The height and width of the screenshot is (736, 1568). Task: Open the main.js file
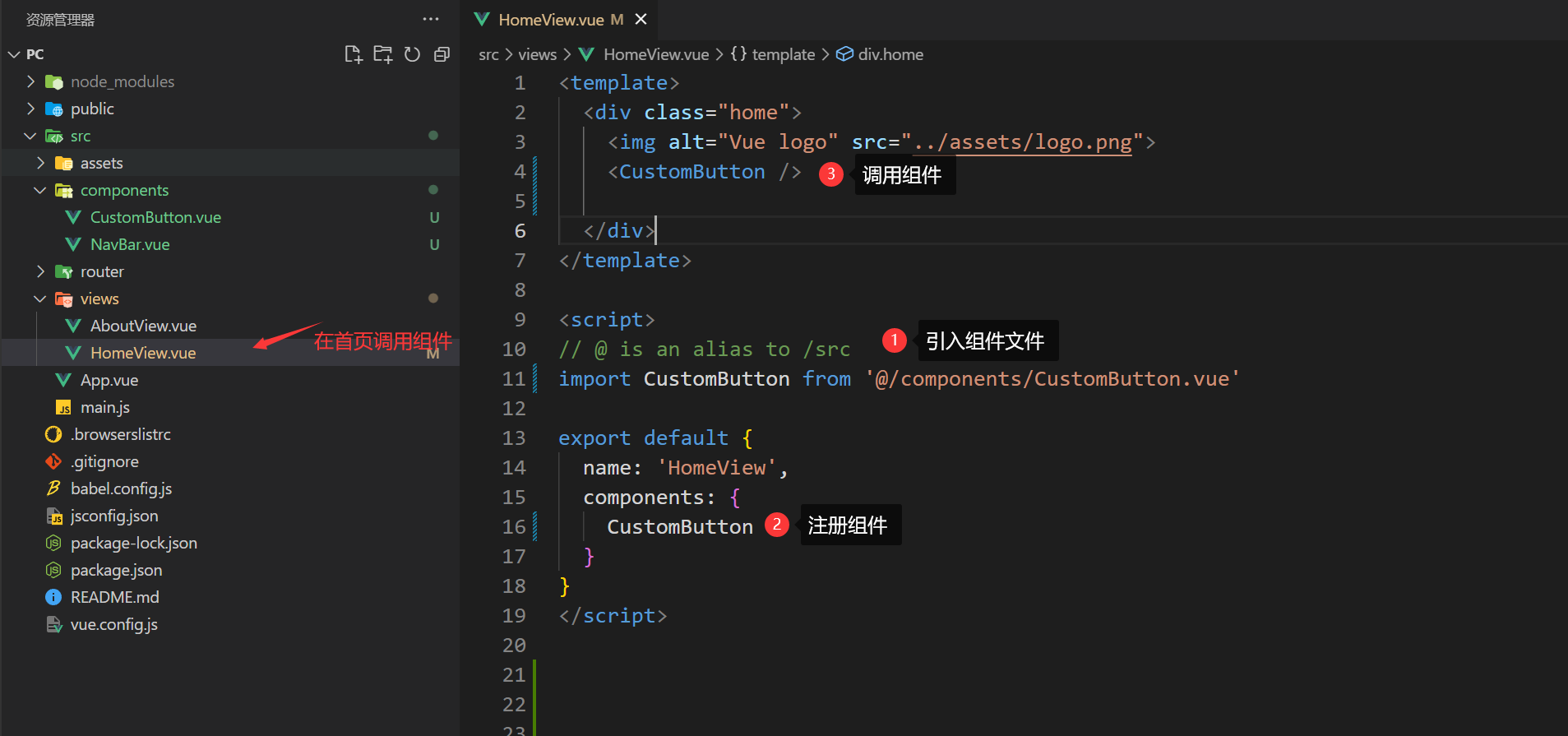pyautogui.click(x=104, y=407)
